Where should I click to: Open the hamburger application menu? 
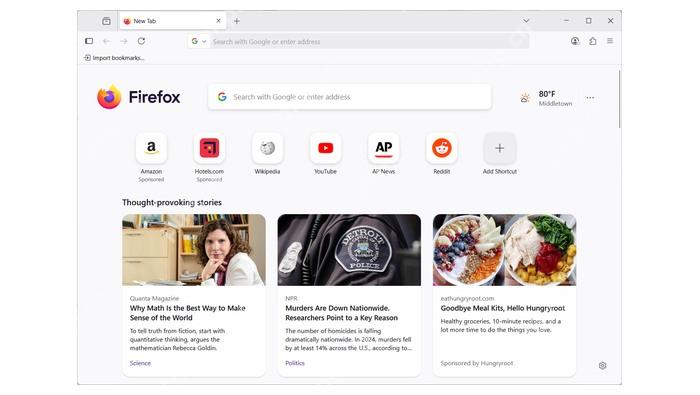coord(610,41)
